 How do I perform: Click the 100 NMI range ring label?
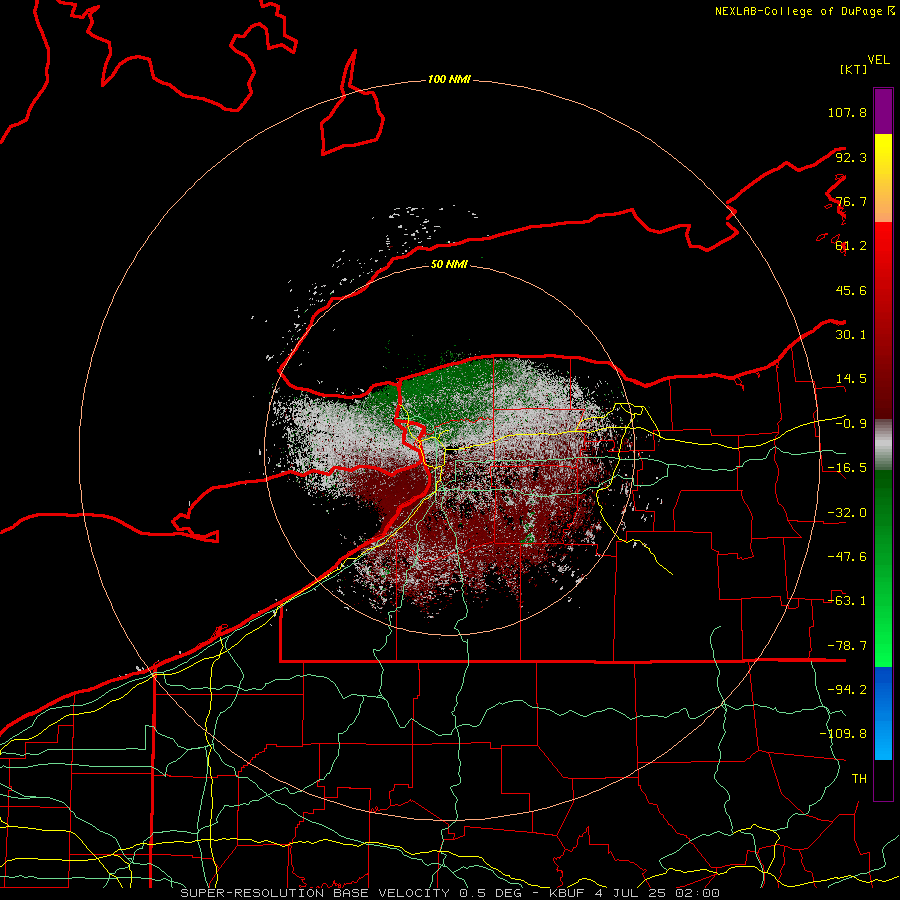(449, 79)
